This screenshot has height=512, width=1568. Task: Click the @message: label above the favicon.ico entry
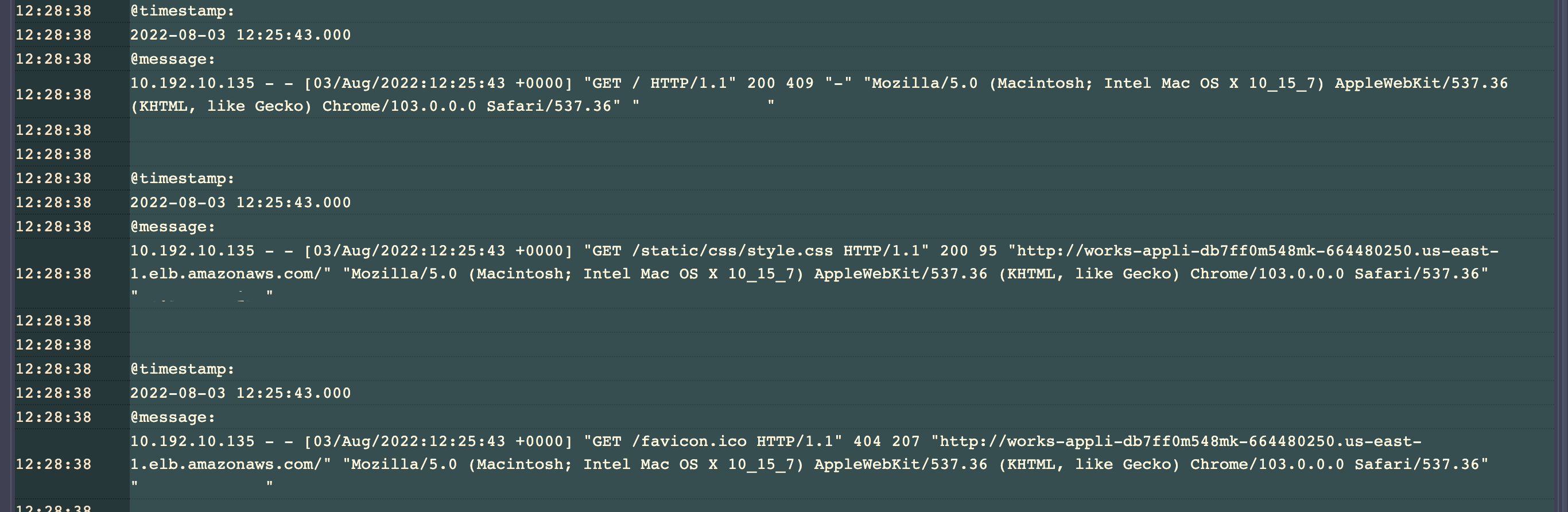pos(173,417)
